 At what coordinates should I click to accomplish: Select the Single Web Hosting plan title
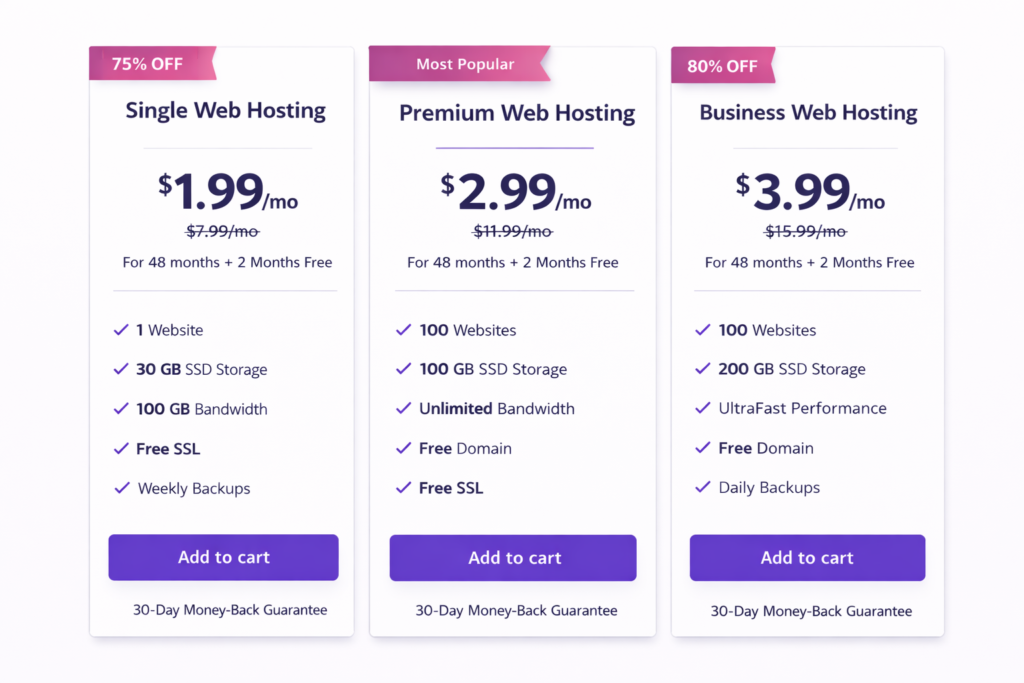pyautogui.click(x=225, y=111)
